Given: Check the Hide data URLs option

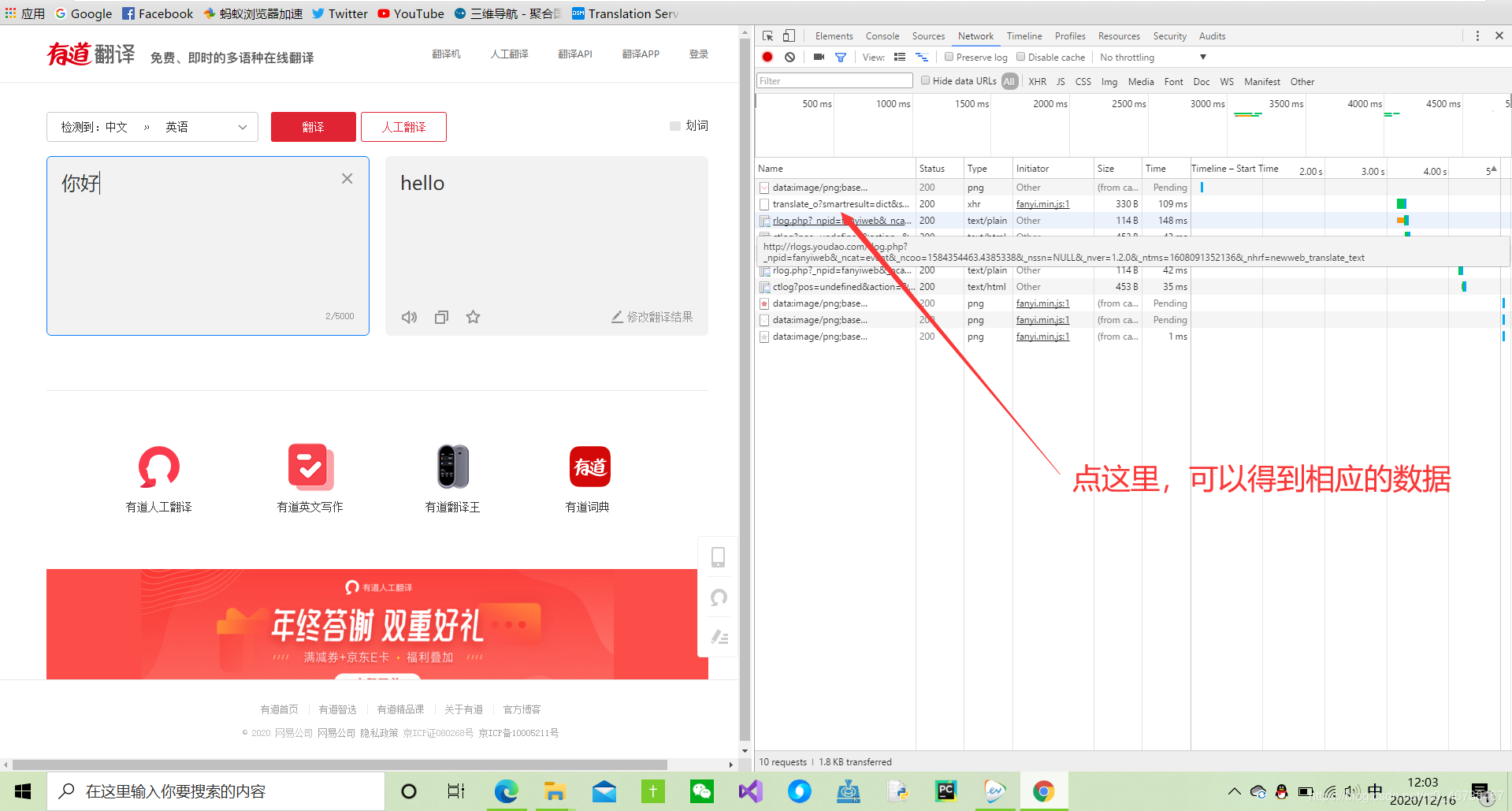Looking at the screenshot, I should click(925, 80).
